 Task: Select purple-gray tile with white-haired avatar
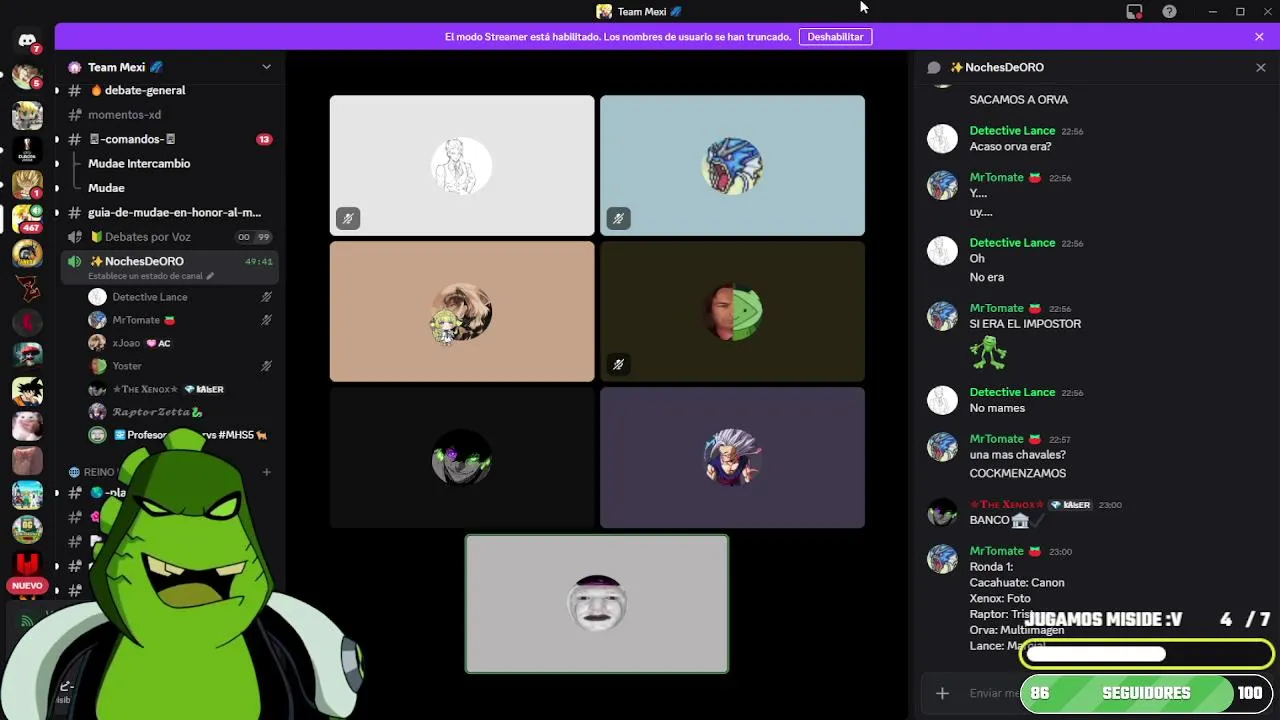(732, 457)
